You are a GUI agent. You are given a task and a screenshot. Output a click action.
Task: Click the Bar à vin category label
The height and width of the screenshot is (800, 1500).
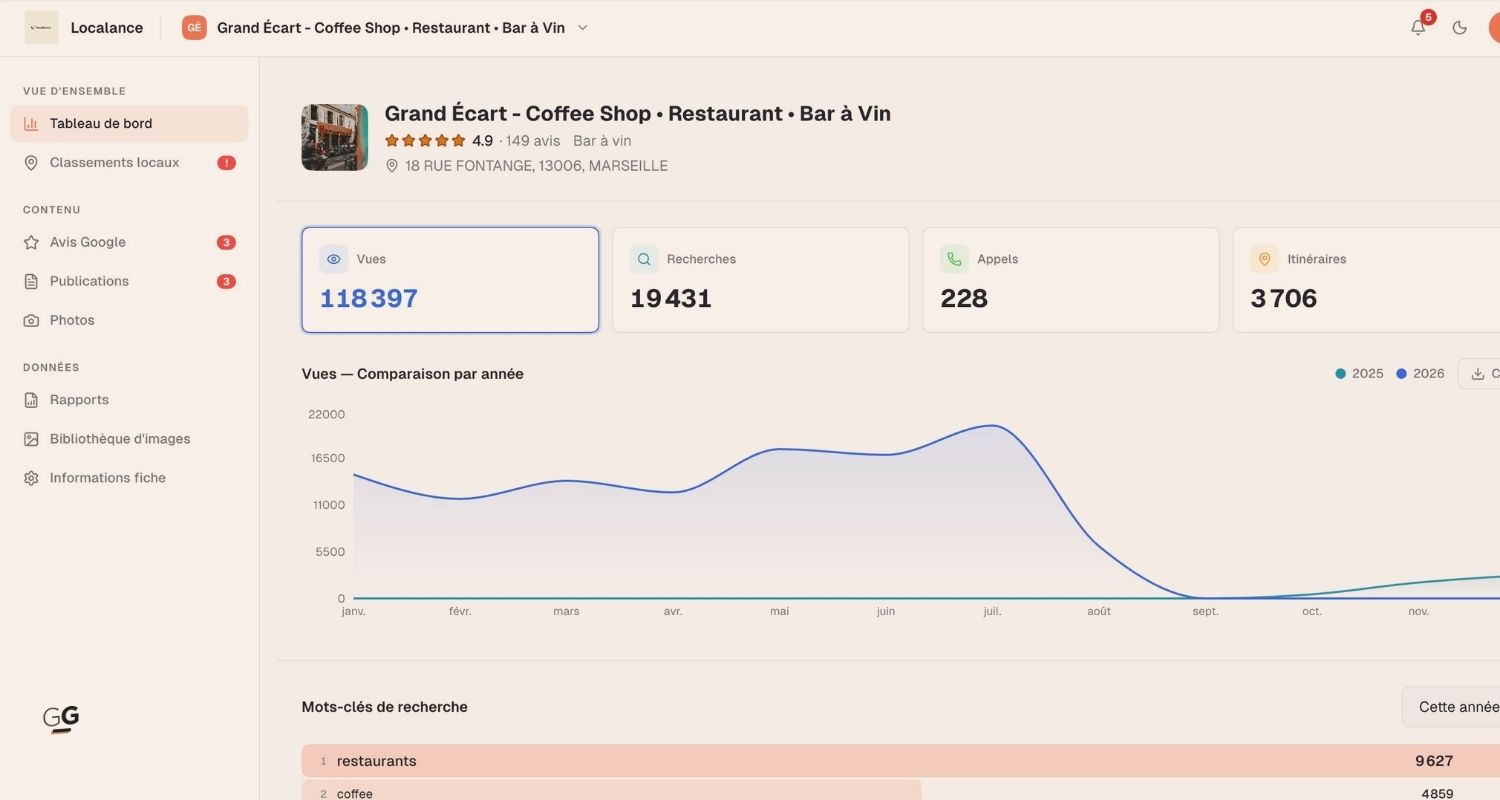tap(602, 141)
